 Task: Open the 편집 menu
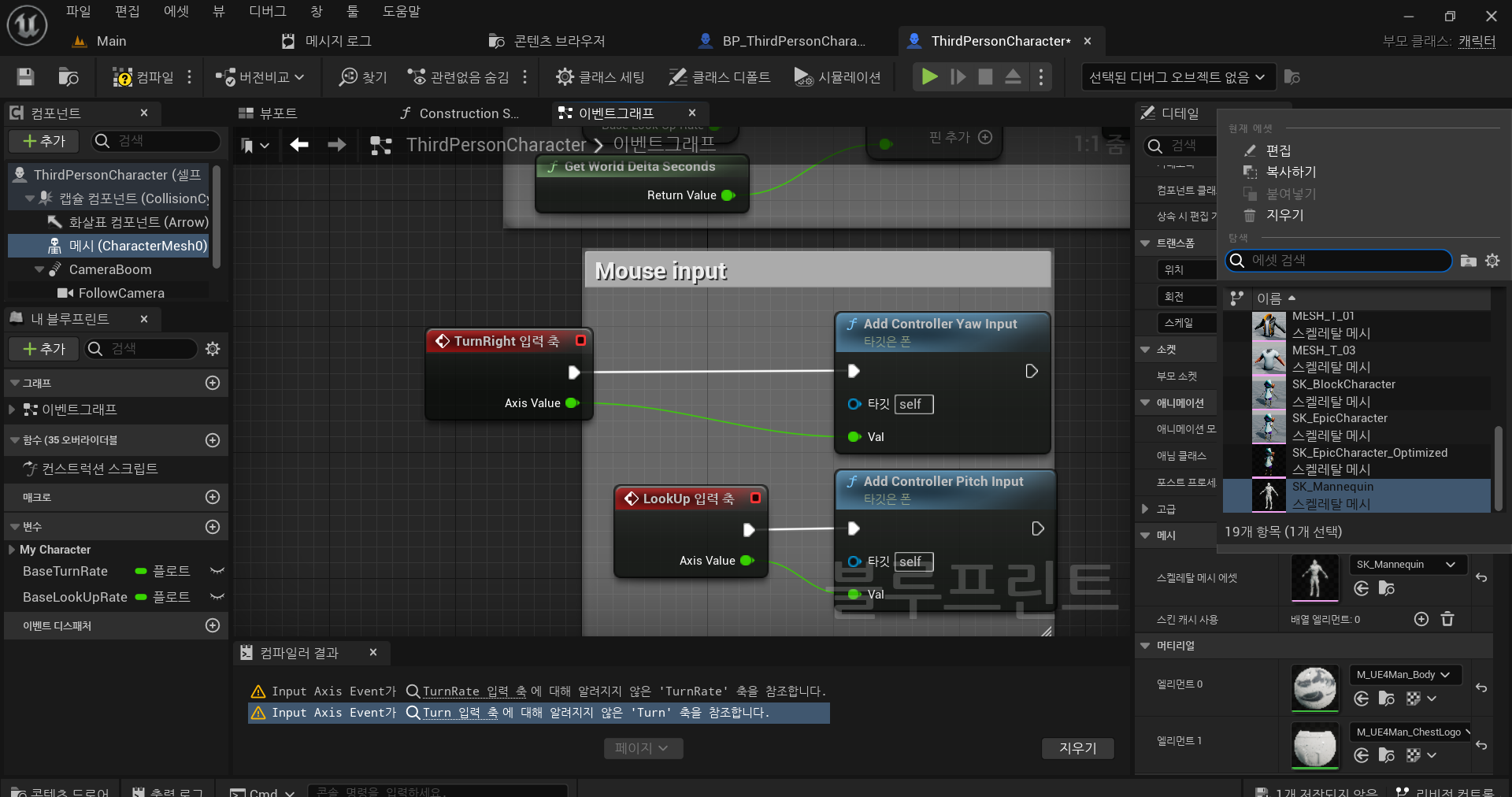127,11
